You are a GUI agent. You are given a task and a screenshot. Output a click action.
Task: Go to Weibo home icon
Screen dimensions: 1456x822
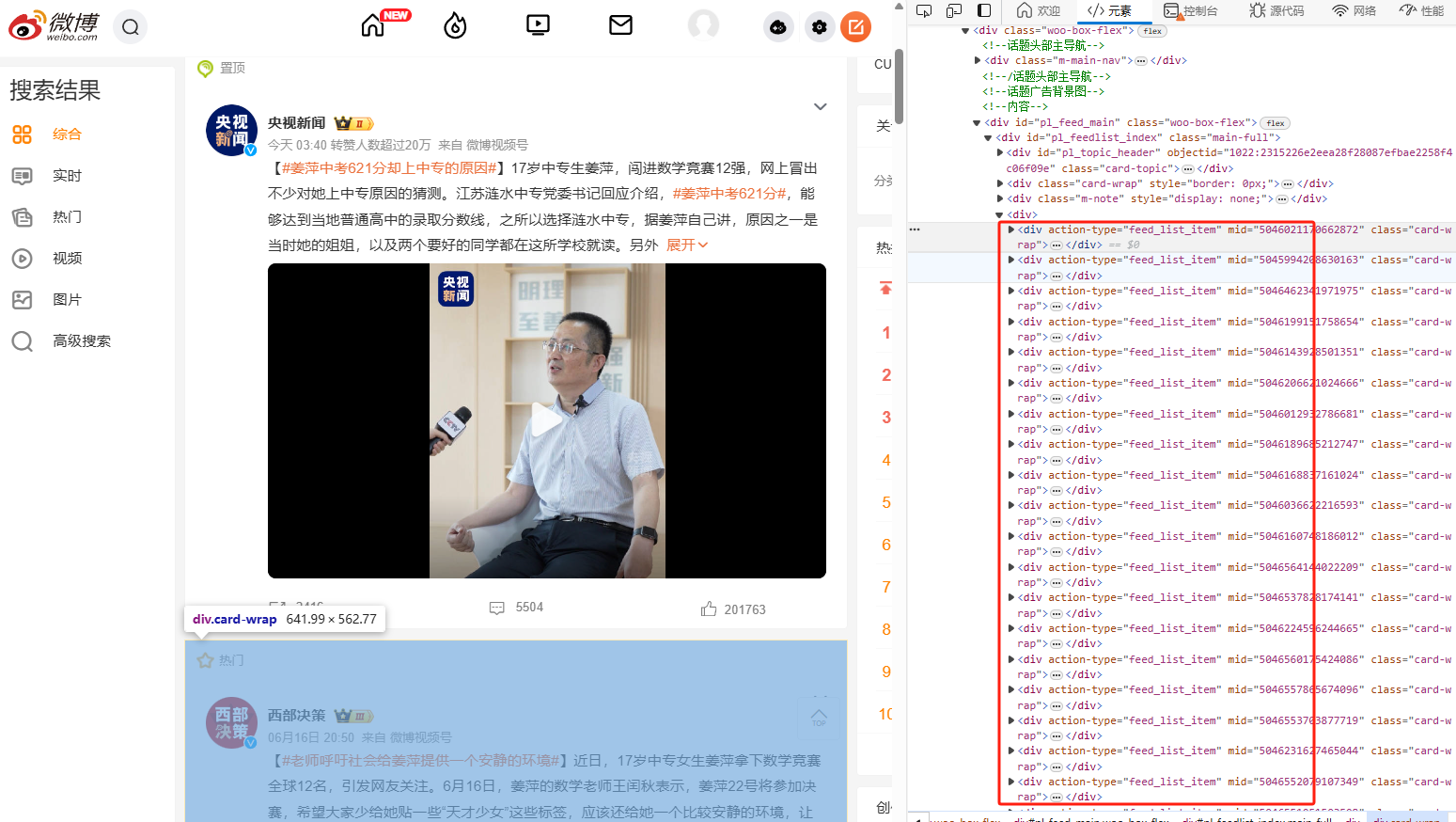[373, 25]
